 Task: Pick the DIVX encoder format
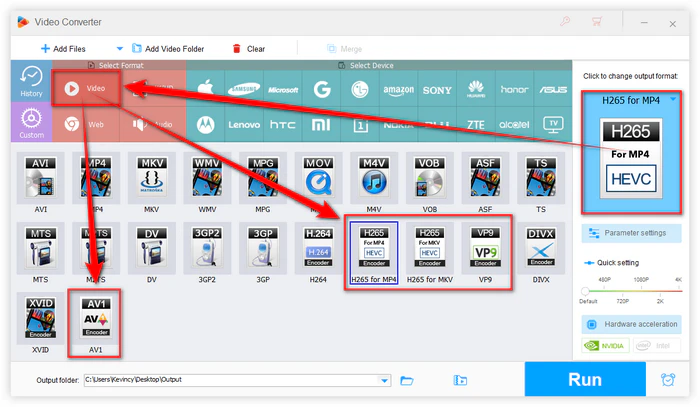541,248
